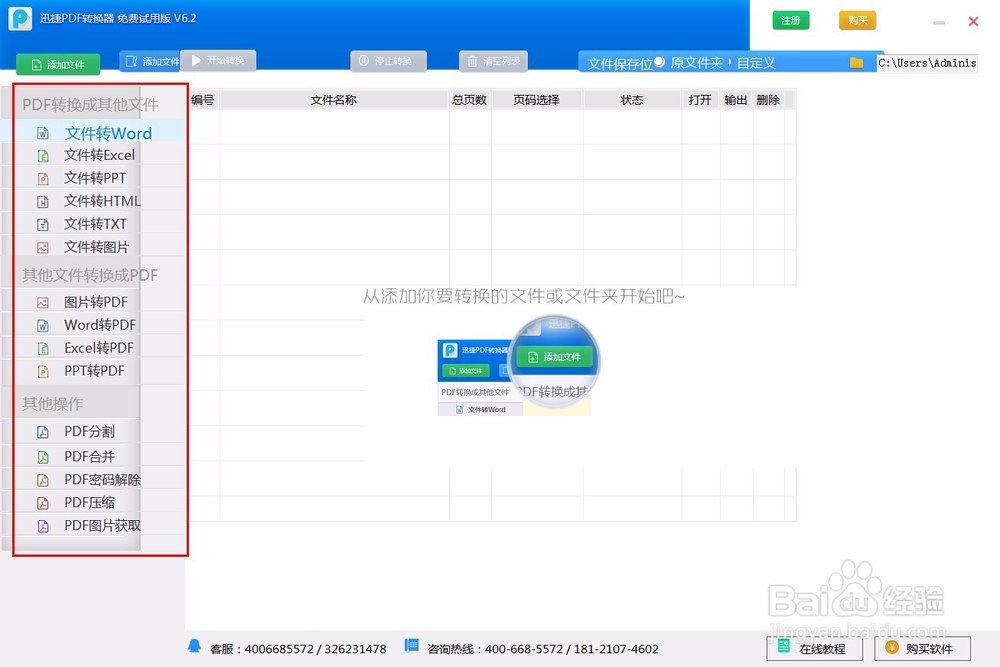Click the 文件名称 column header

pos(334,99)
